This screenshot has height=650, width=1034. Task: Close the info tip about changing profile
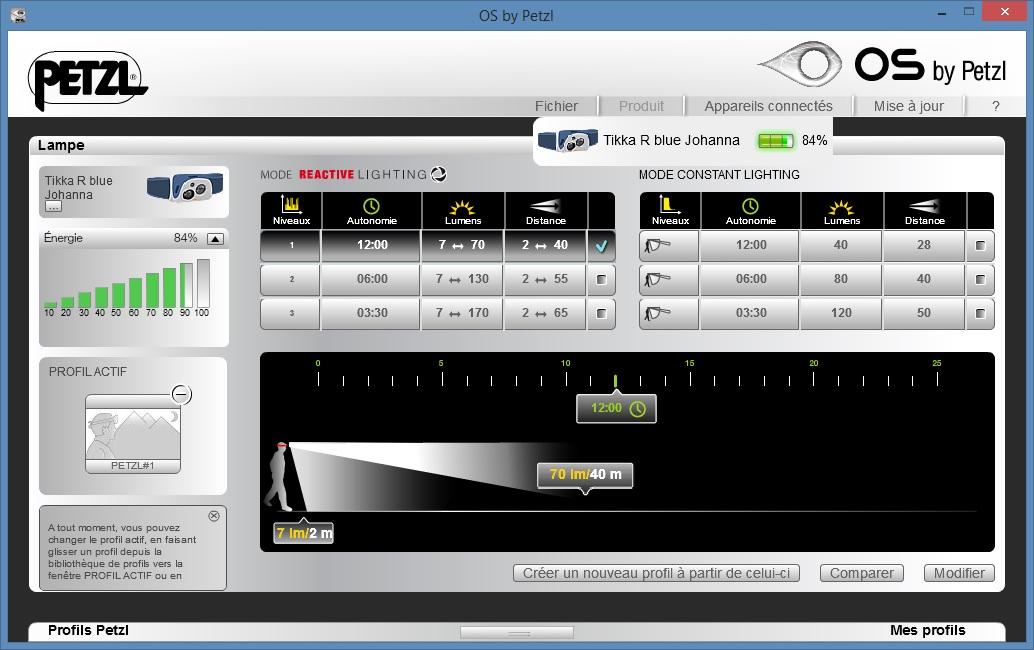(x=214, y=516)
